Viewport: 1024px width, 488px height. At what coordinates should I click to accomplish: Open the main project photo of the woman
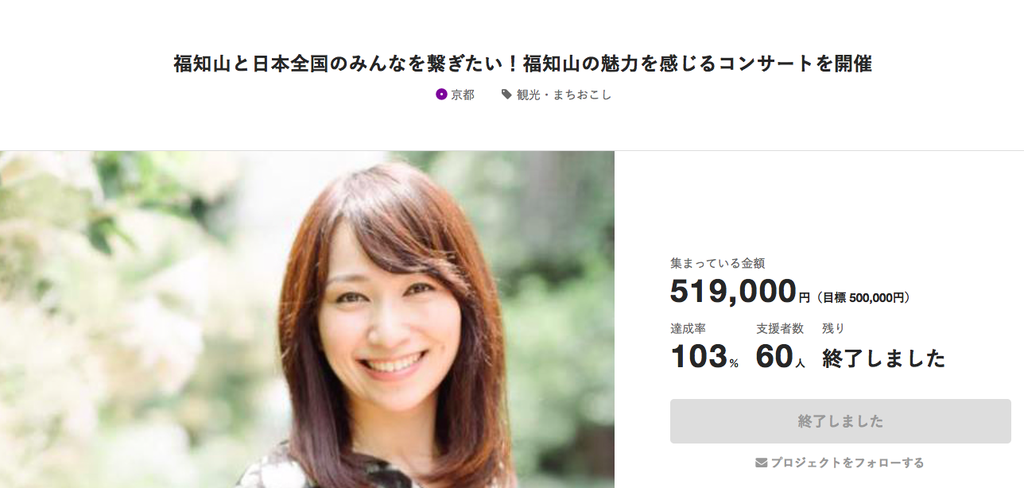pyautogui.click(x=307, y=319)
